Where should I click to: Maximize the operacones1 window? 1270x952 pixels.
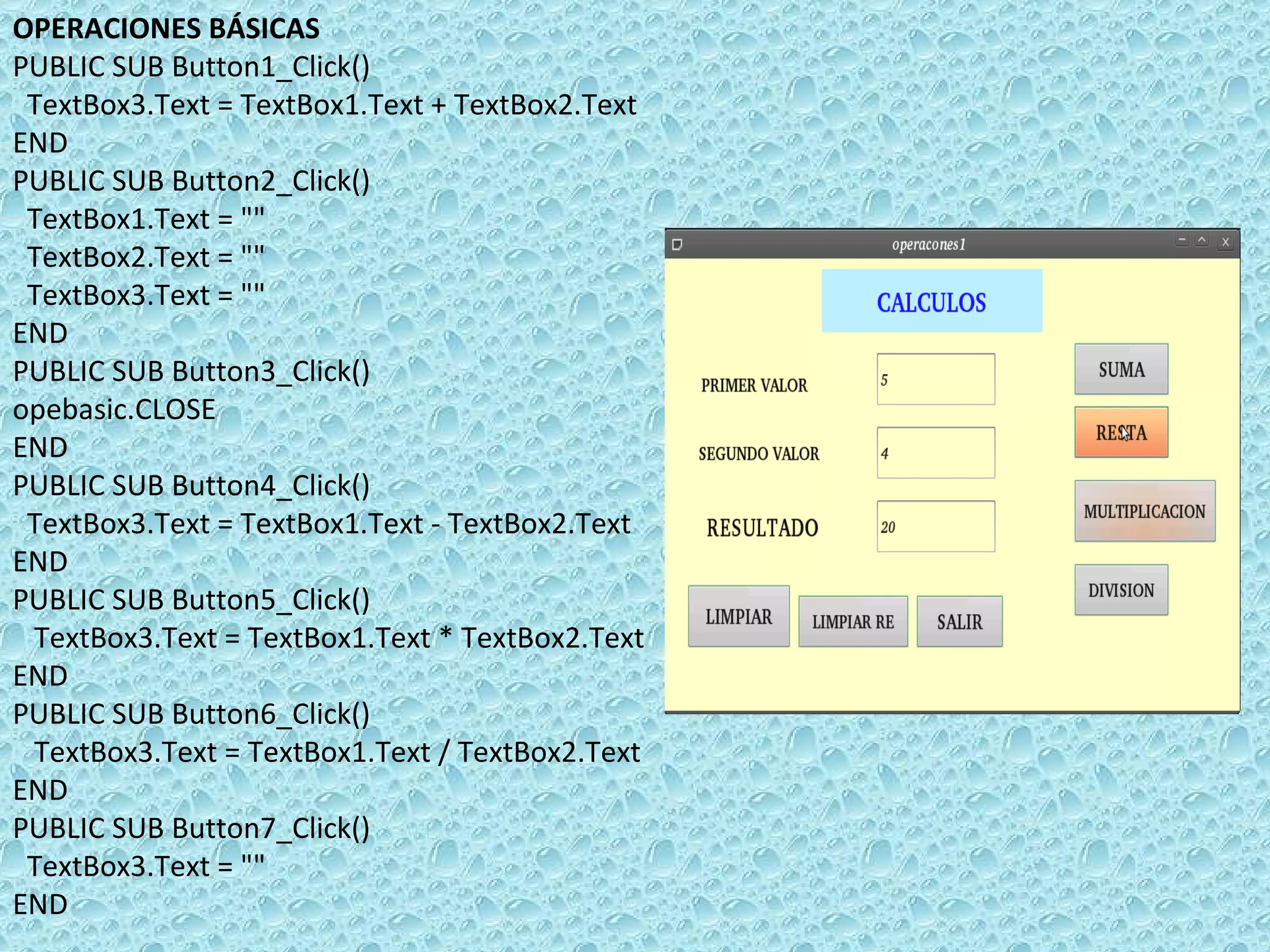coord(1202,240)
